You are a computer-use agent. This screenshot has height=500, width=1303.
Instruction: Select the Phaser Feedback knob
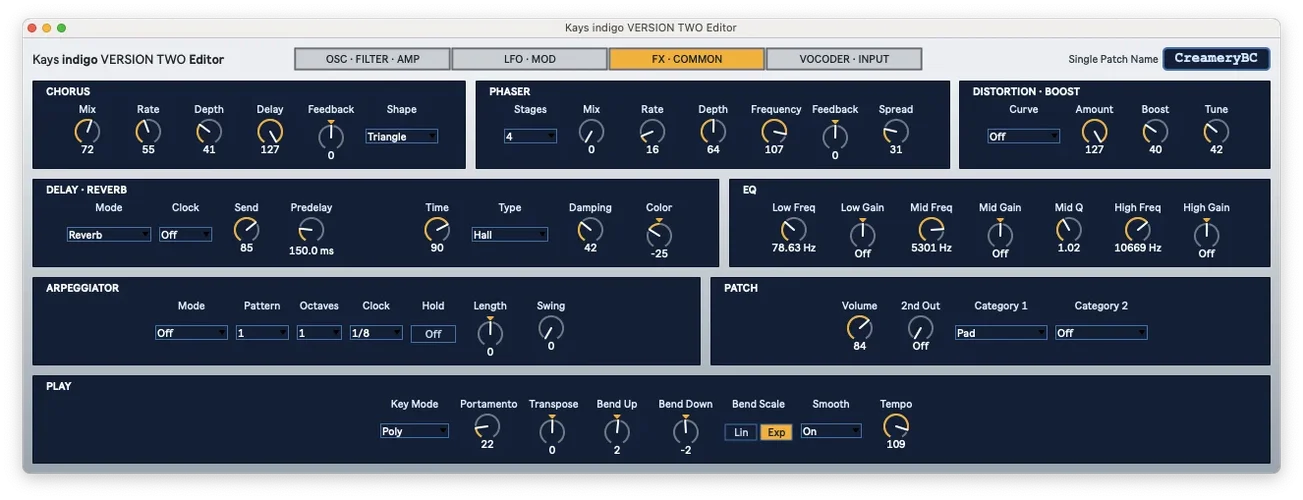[835, 136]
